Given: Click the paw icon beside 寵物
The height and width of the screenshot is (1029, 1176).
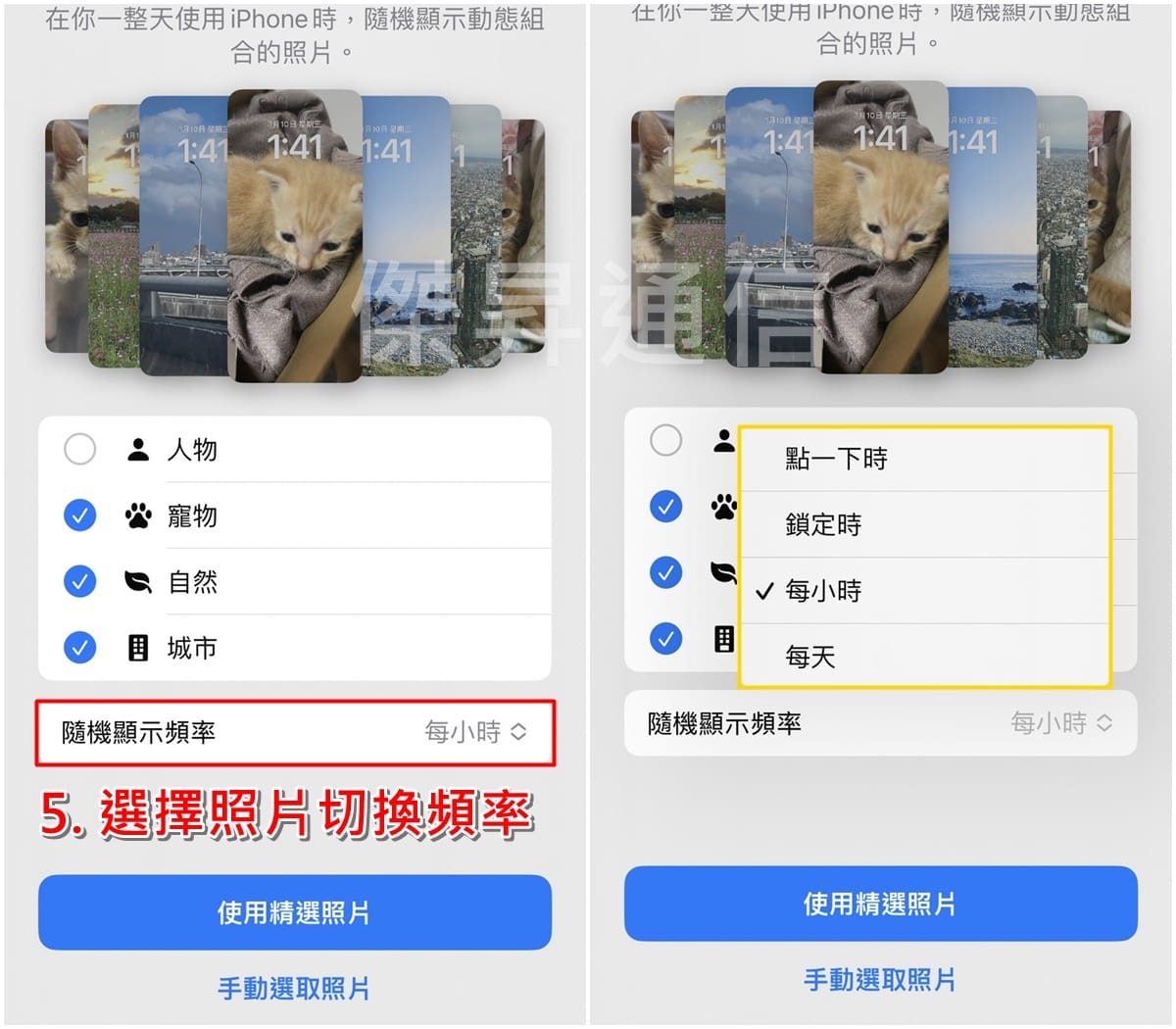Looking at the screenshot, I should click(x=138, y=515).
